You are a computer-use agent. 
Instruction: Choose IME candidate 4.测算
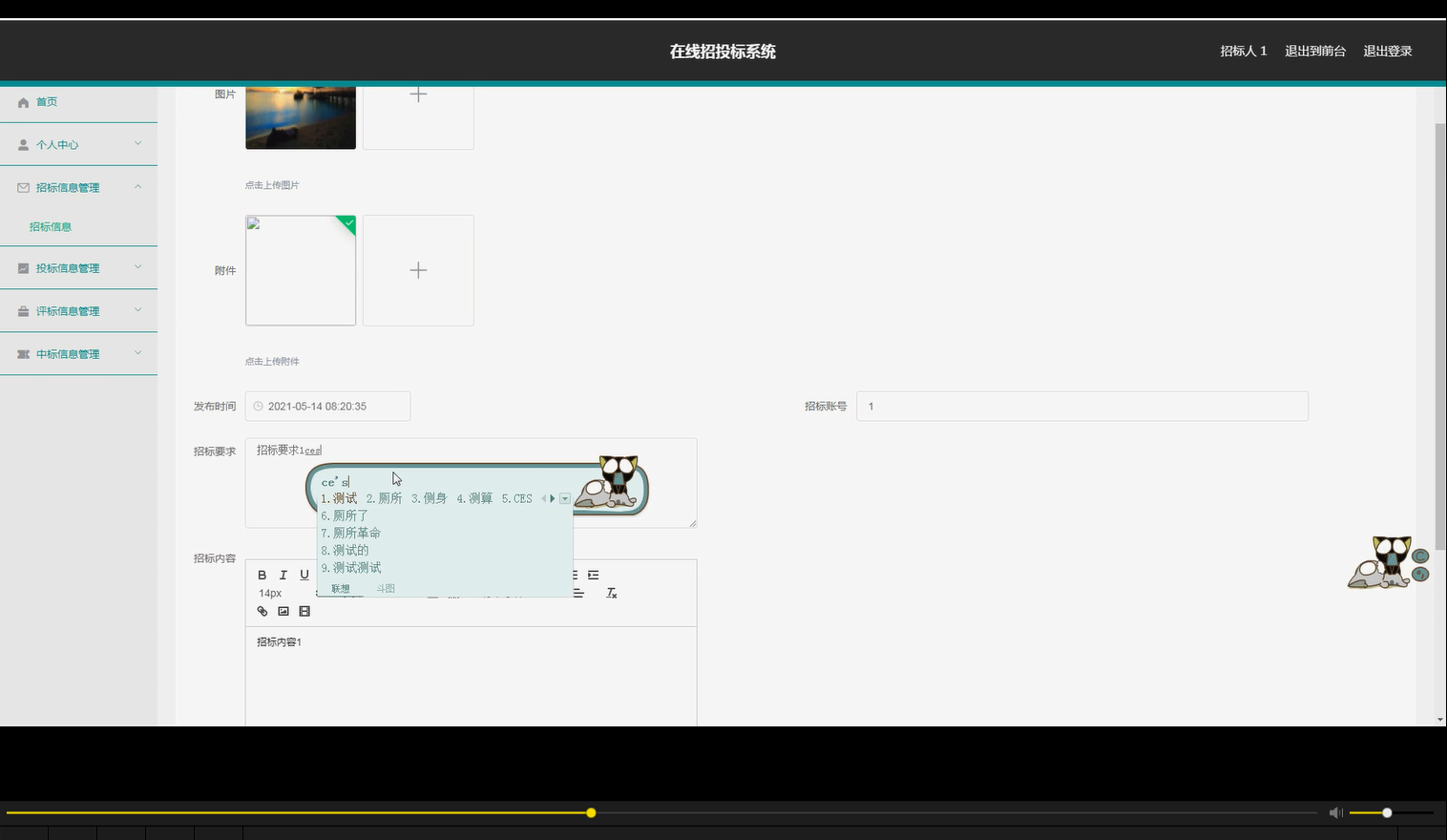[x=474, y=498]
